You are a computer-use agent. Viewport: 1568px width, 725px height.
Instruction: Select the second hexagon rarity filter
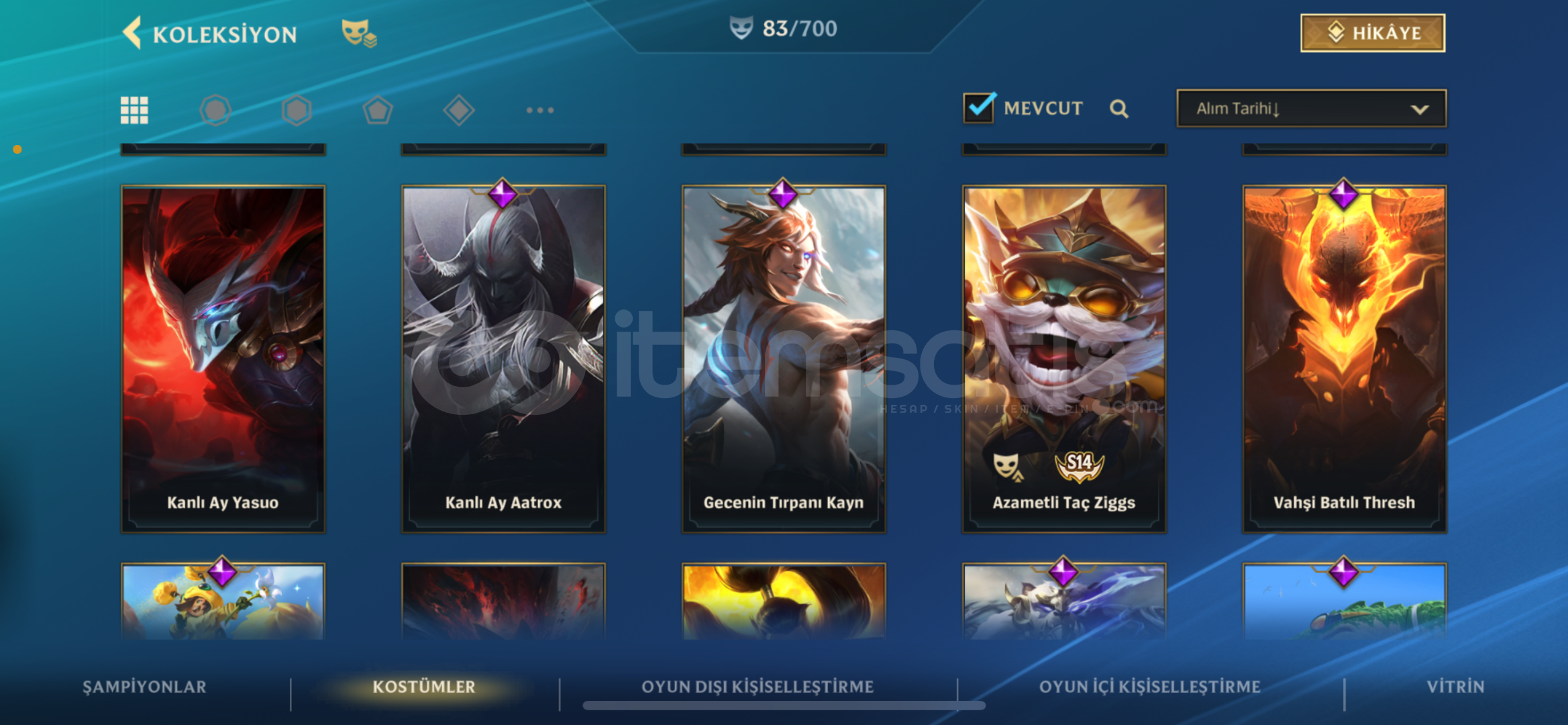pos(297,110)
